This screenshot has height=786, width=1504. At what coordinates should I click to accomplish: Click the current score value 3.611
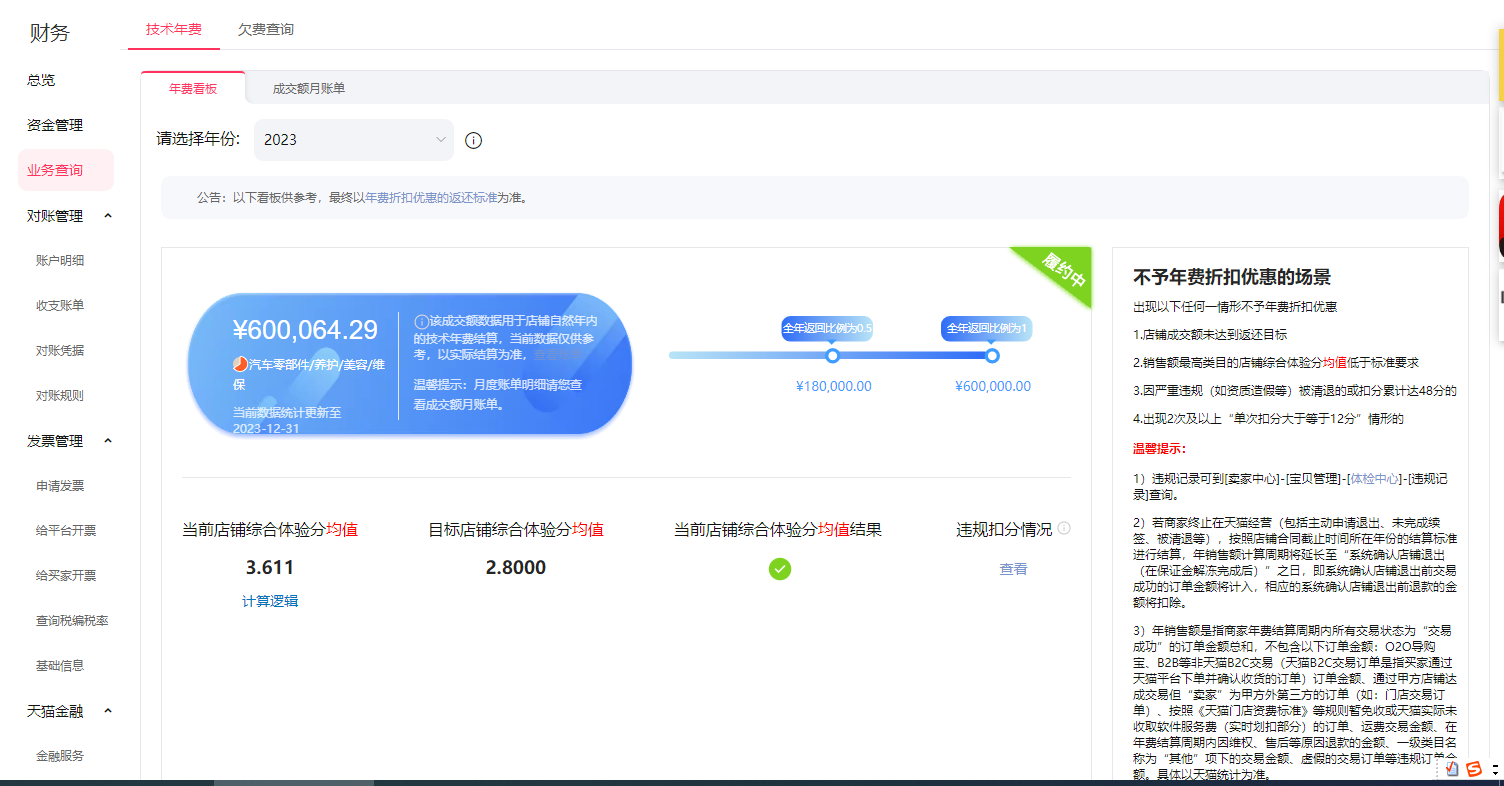270,568
